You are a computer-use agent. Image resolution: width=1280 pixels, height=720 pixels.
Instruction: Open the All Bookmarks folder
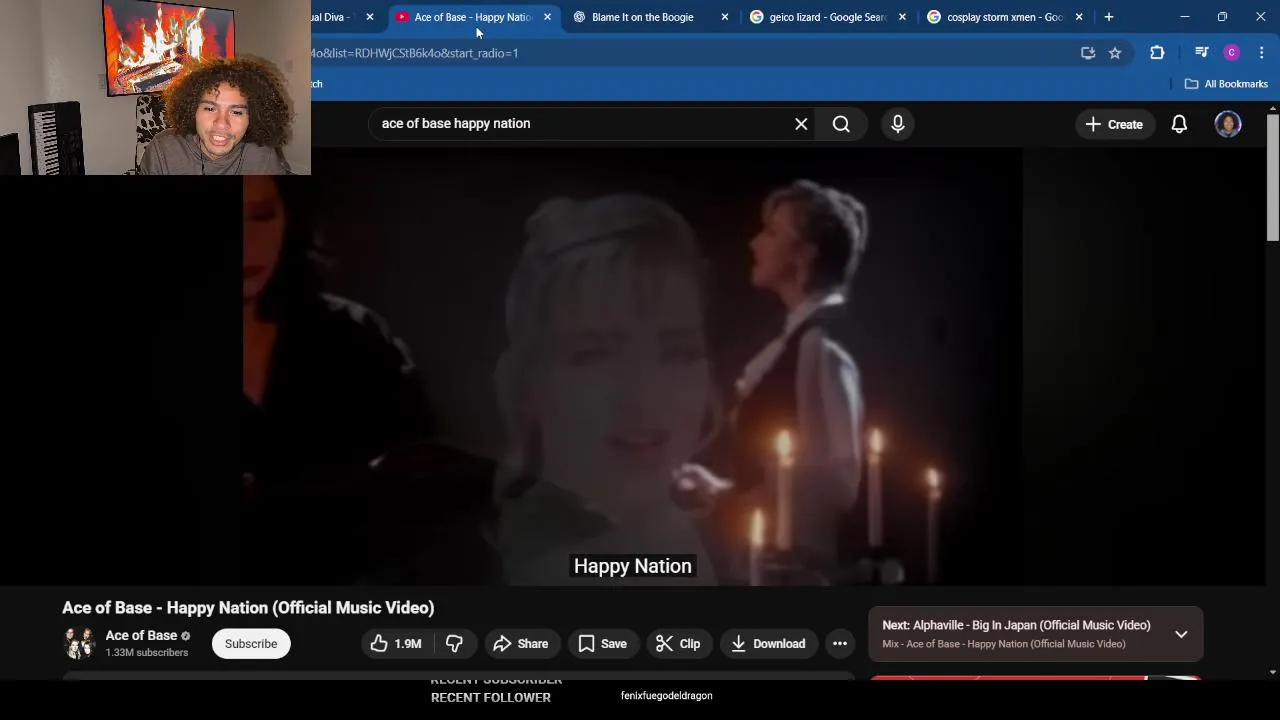1226,84
